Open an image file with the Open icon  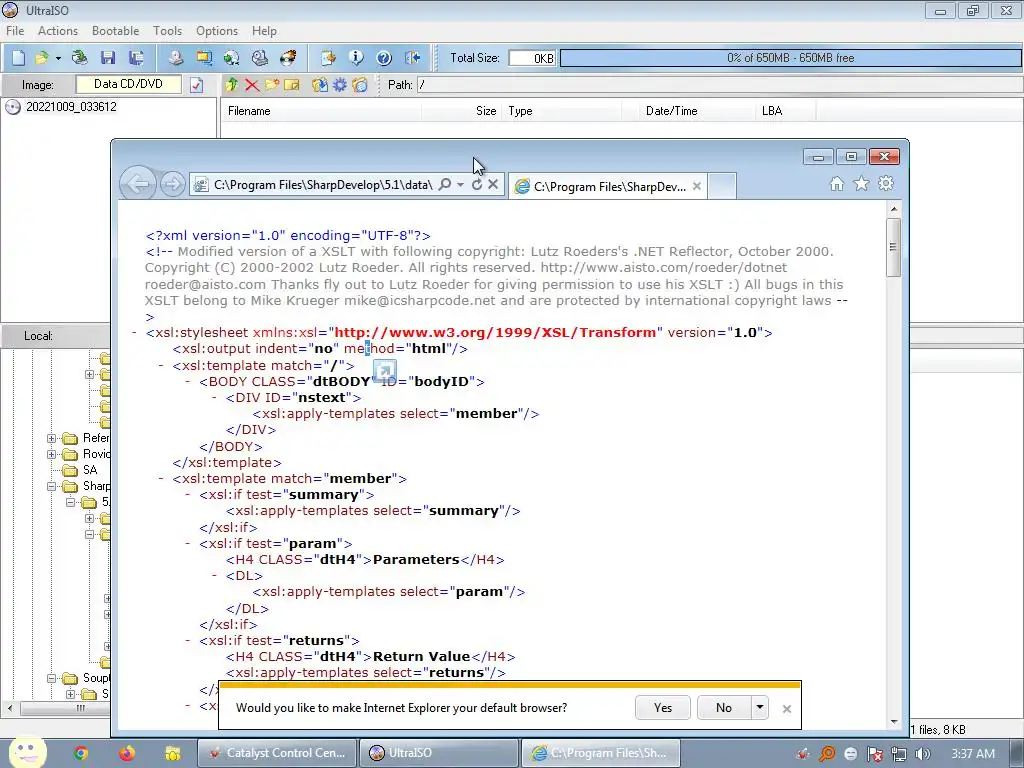point(41,58)
